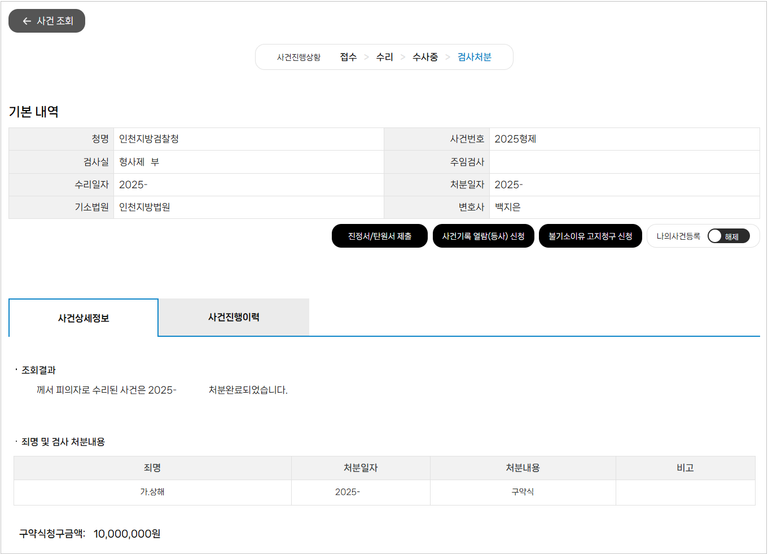Toggle the 나의사건등록 switch

pyautogui.click(x=727, y=236)
